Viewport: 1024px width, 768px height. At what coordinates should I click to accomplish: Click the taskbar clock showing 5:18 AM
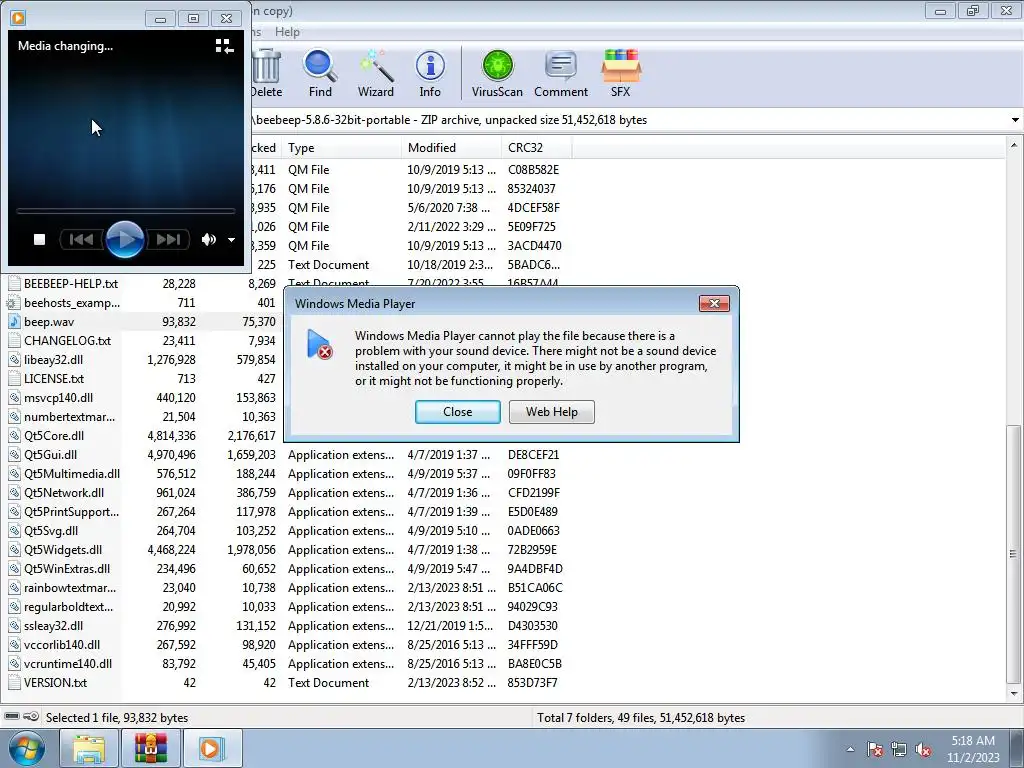coord(973,749)
